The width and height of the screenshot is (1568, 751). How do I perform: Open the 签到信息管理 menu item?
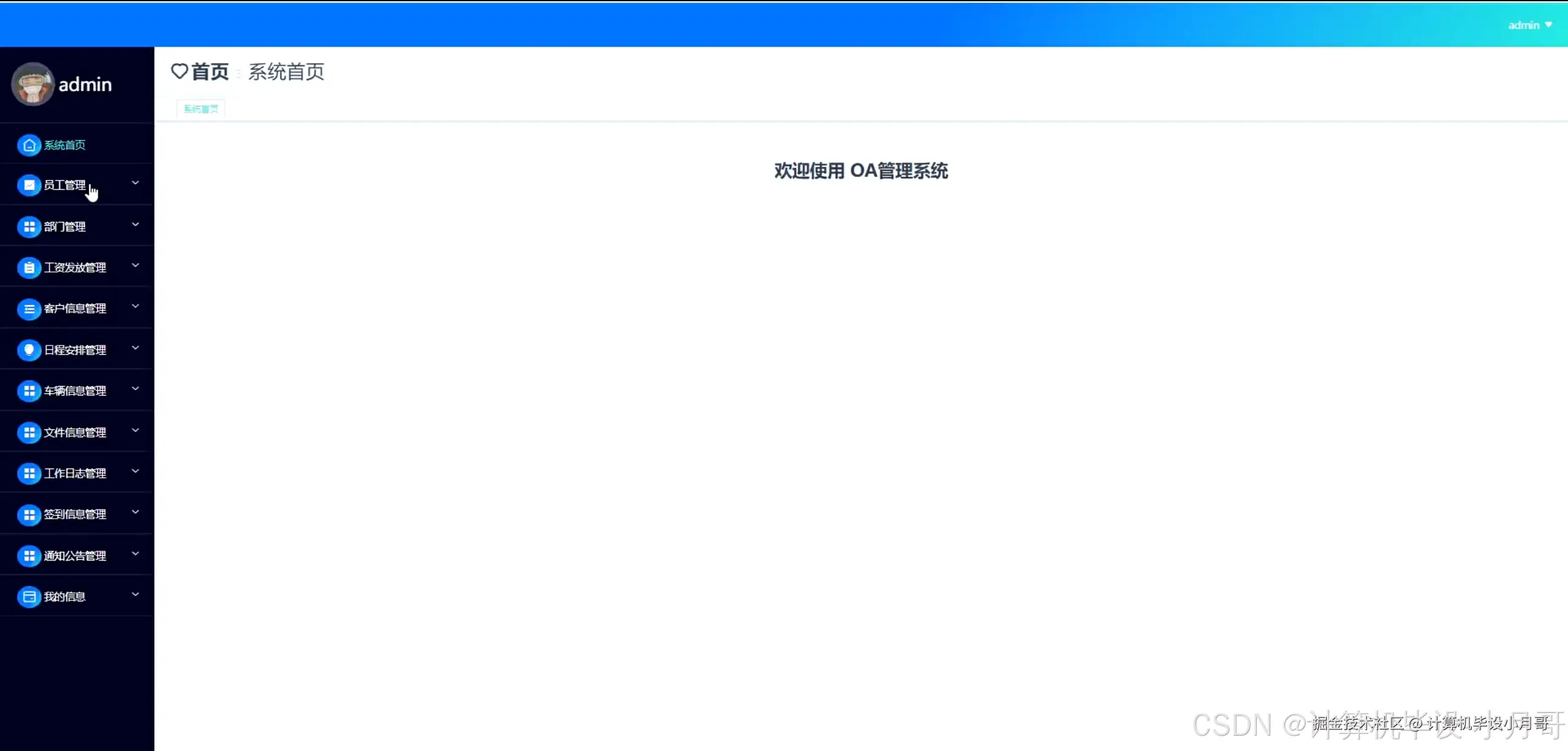click(75, 514)
